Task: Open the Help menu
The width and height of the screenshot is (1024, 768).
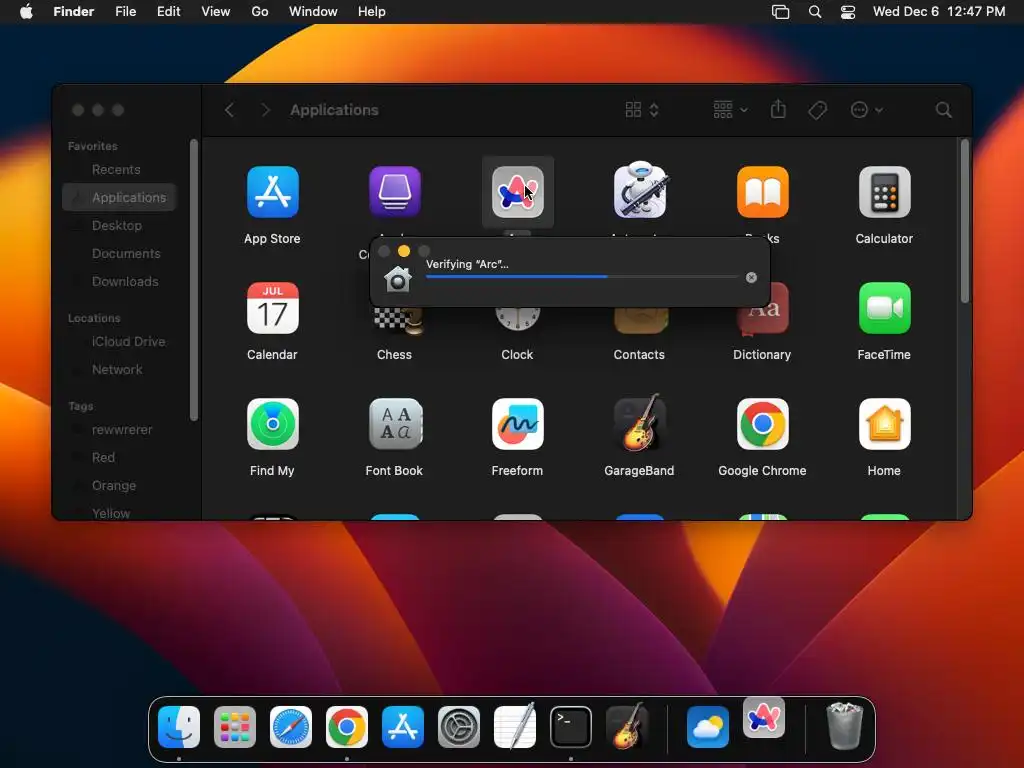Action: click(372, 11)
